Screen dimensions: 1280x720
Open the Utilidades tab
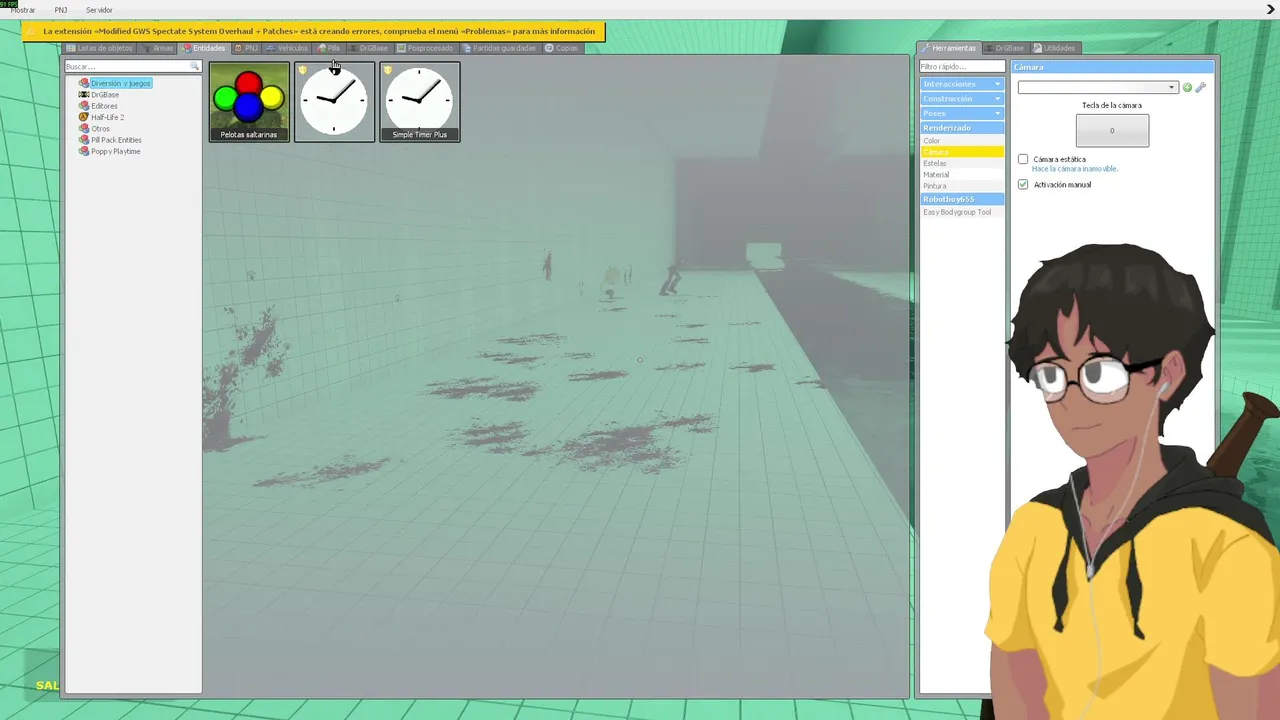pos(1054,48)
